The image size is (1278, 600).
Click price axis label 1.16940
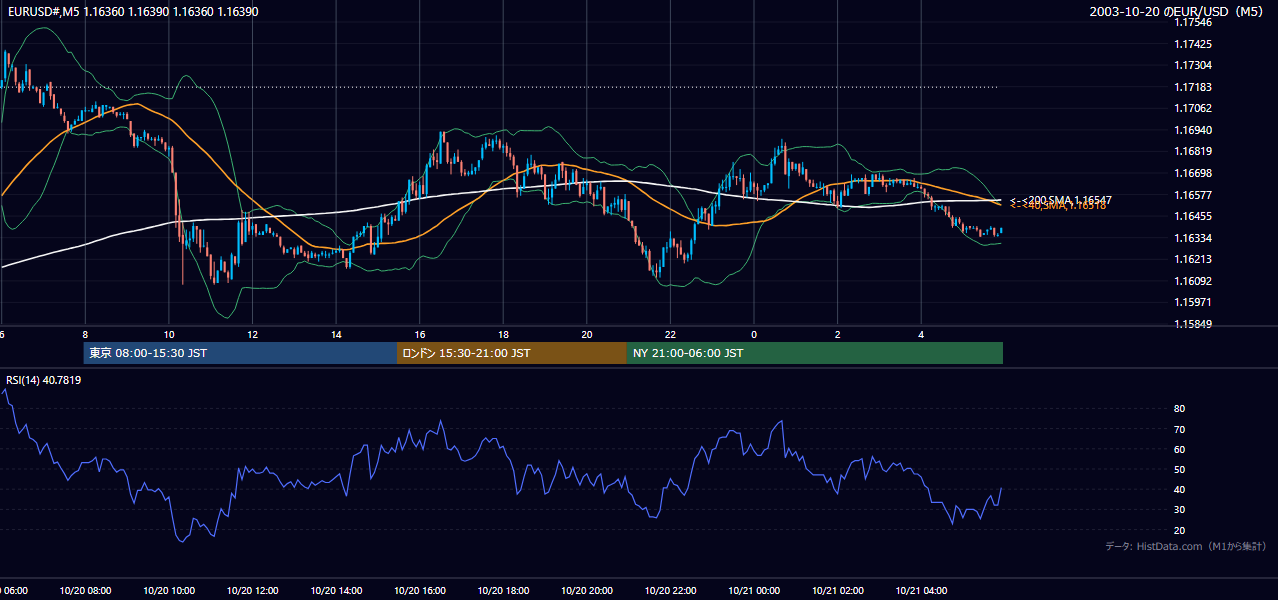(x=1192, y=130)
